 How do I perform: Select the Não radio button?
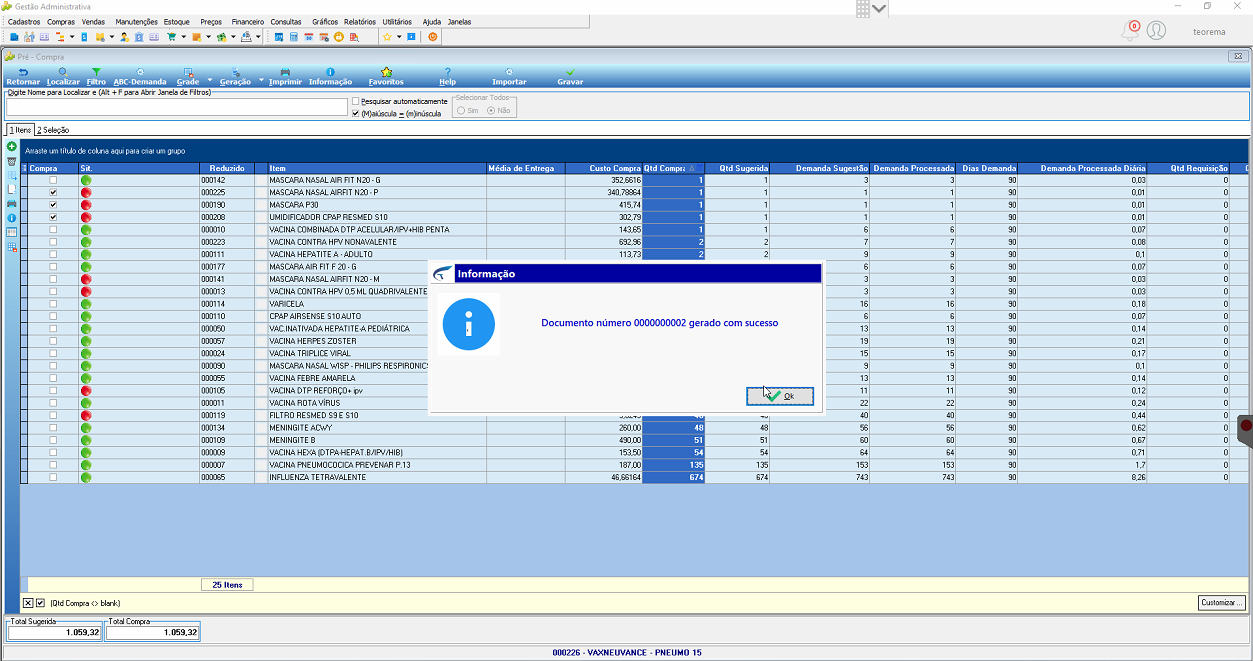tap(491, 110)
